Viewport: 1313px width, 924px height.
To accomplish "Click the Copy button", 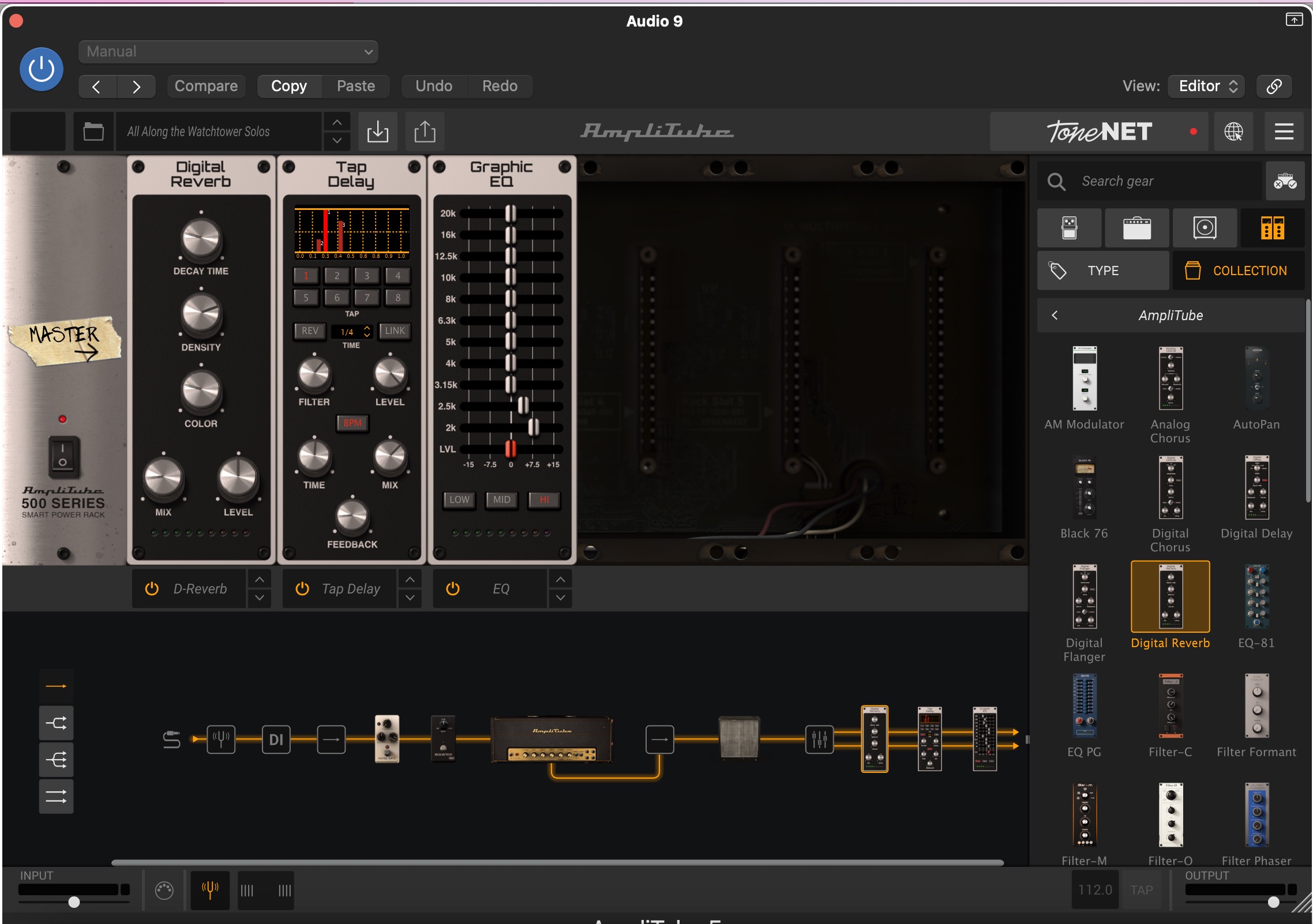I will [289, 87].
